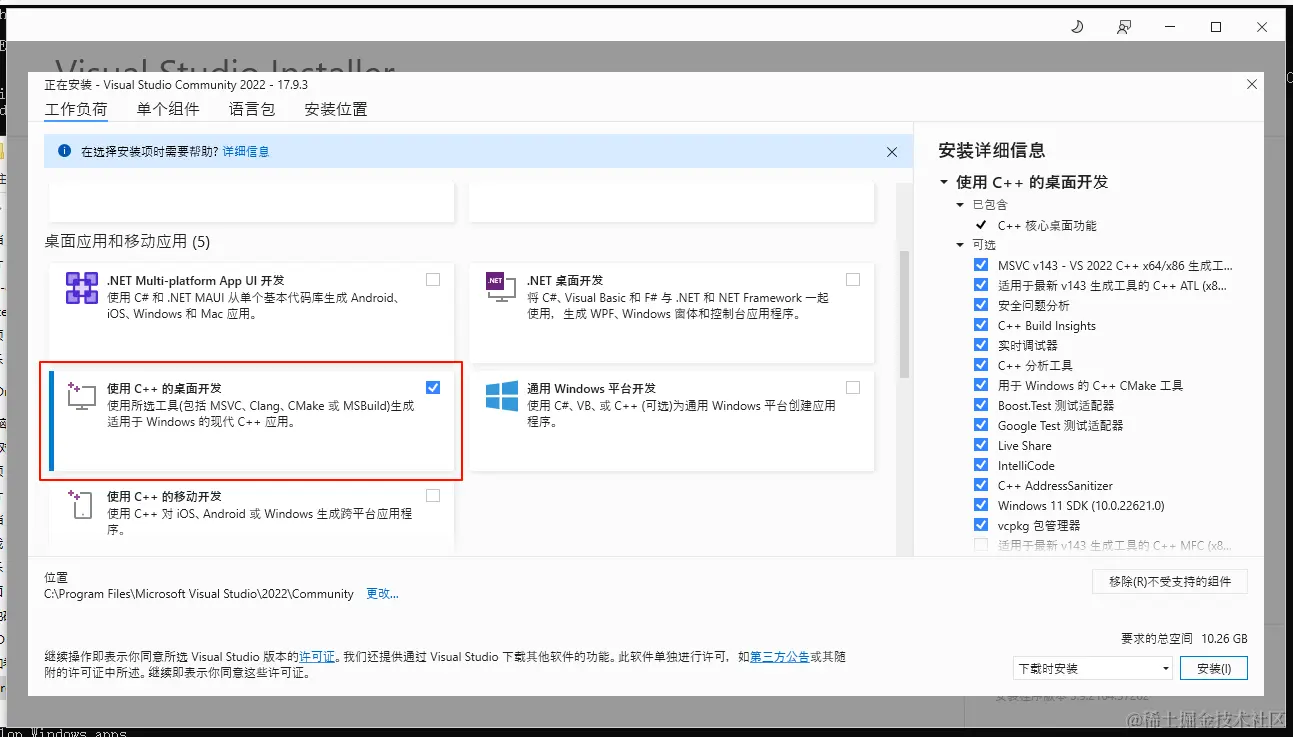The height and width of the screenshot is (737, 1293).
Task: Collapse the 已包含 section
Action: 961,205
